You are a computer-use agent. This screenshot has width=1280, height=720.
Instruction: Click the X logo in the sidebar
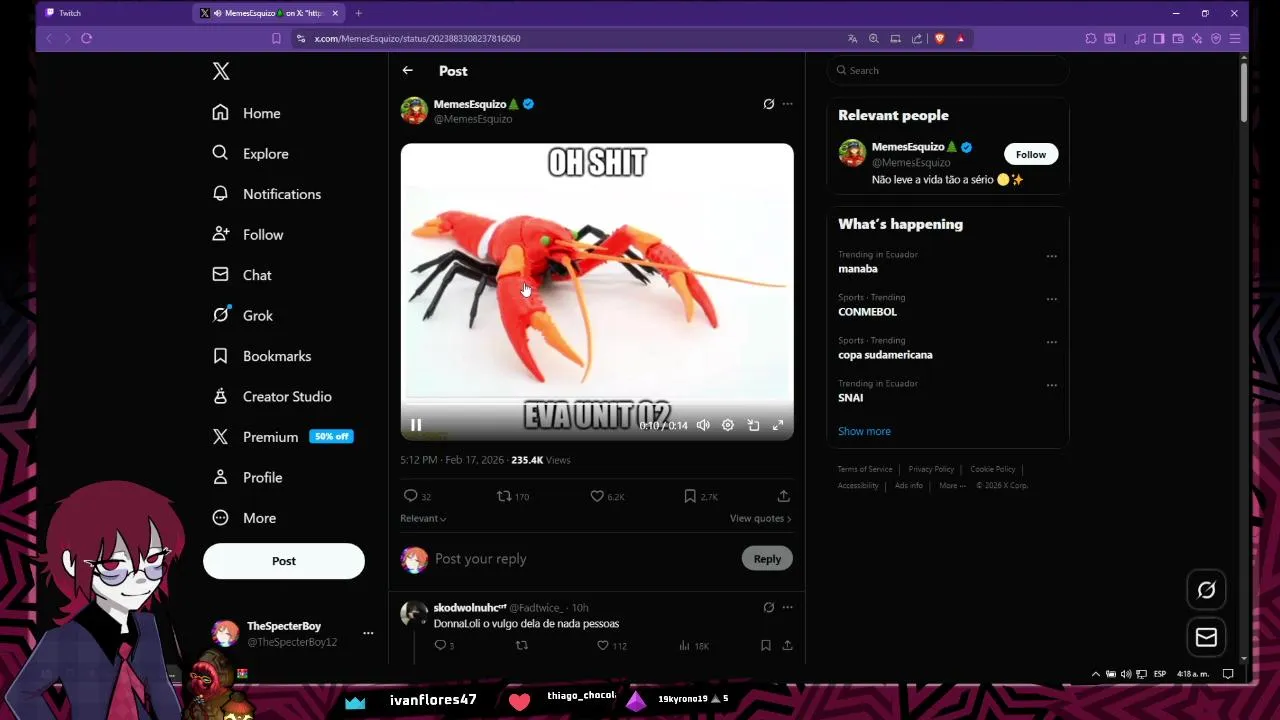pos(221,71)
